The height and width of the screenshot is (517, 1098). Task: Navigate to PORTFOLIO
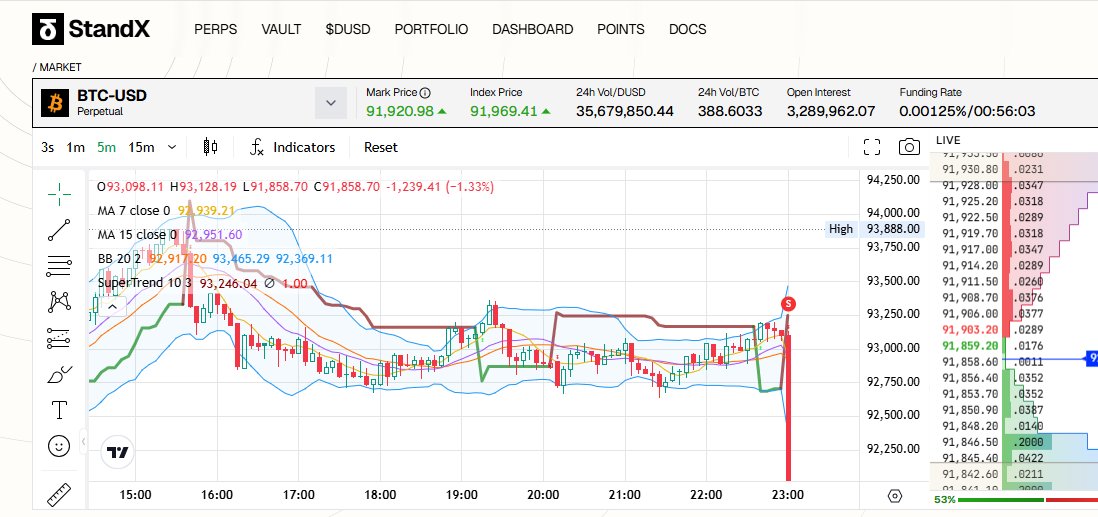click(431, 29)
